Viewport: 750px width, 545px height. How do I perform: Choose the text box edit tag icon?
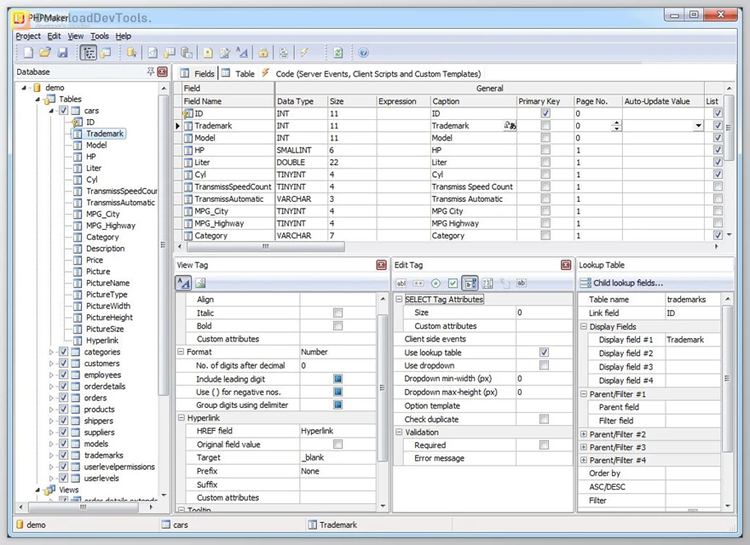(x=401, y=283)
